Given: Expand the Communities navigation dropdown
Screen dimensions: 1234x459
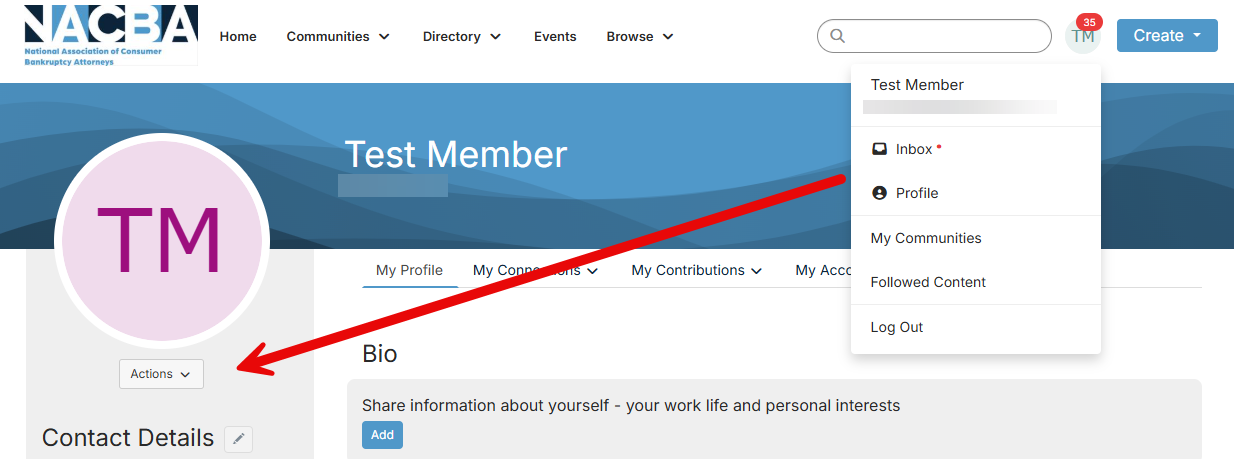Looking at the screenshot, I should point(338,36).
